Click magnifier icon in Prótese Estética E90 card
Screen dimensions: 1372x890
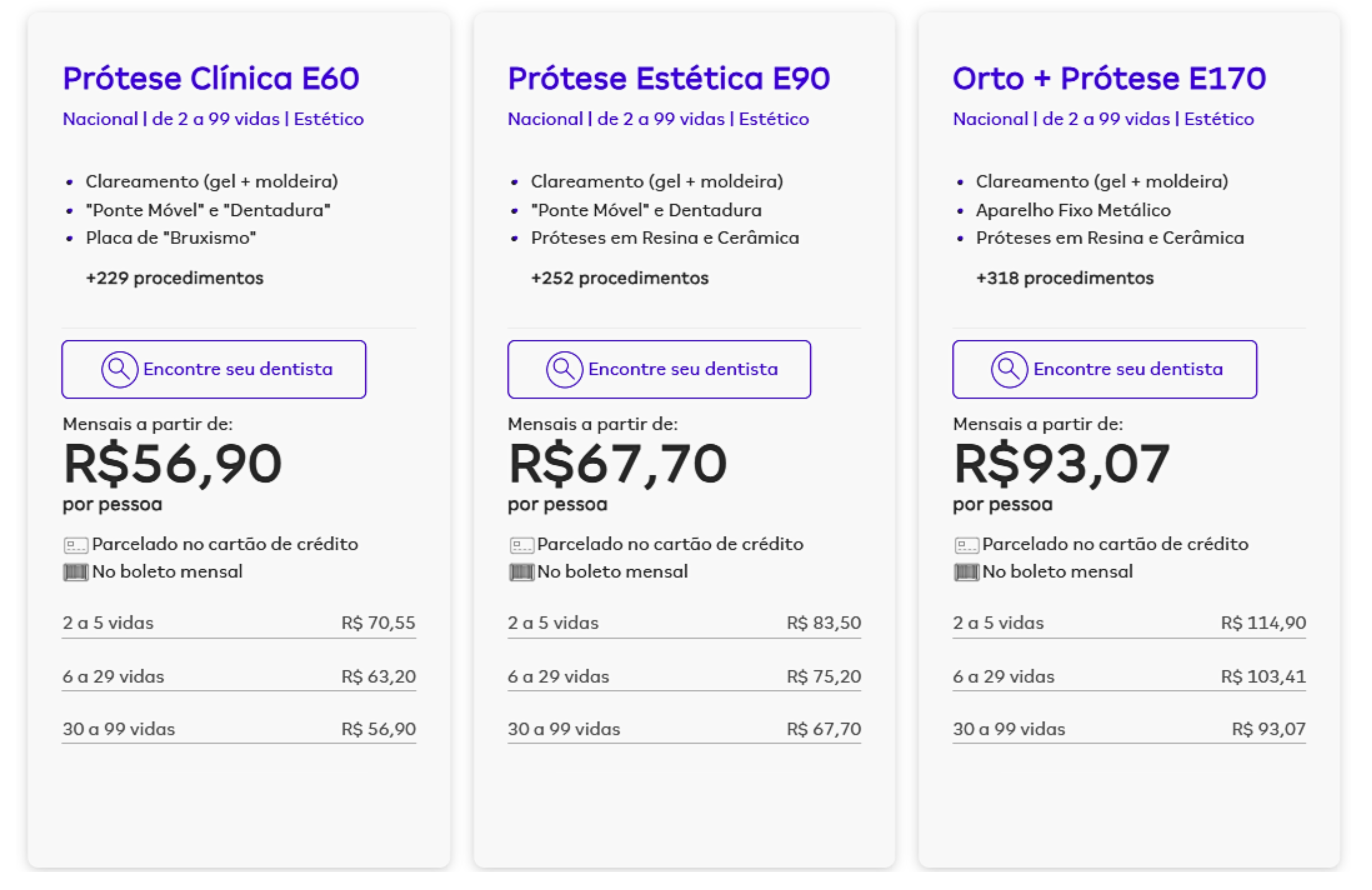coord(564,369)
